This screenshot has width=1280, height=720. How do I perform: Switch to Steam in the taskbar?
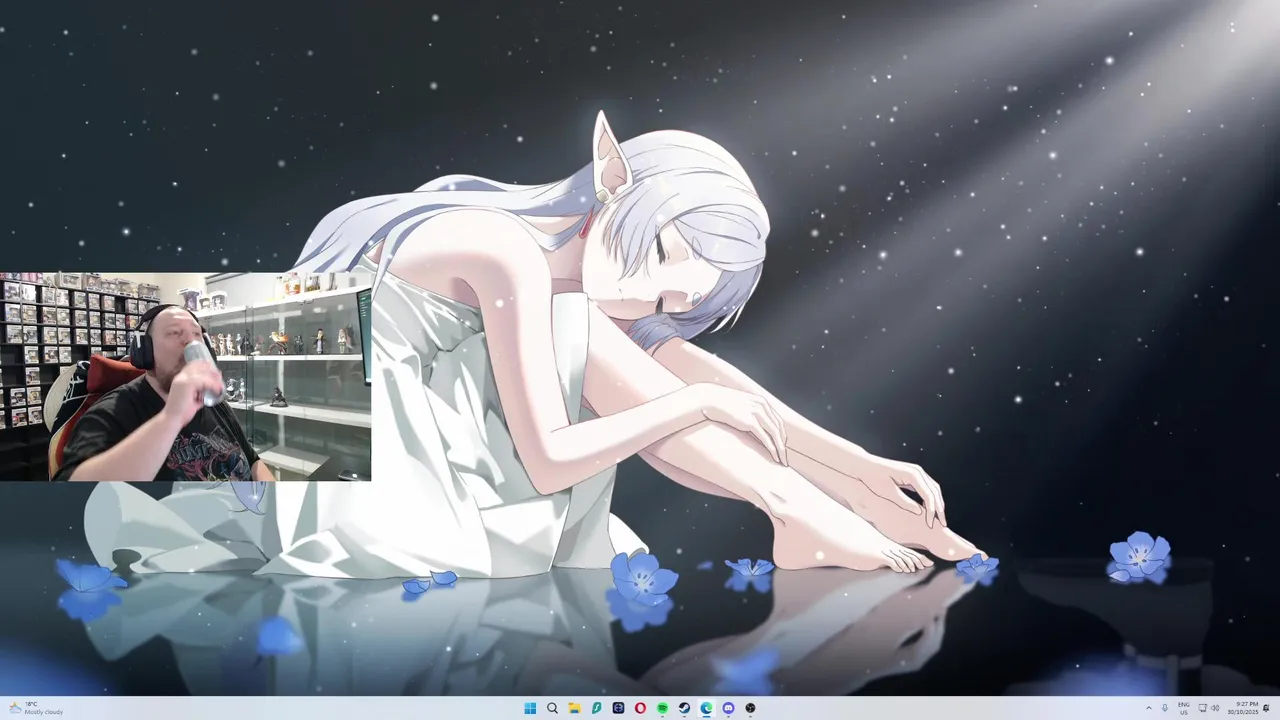(684, 708)
